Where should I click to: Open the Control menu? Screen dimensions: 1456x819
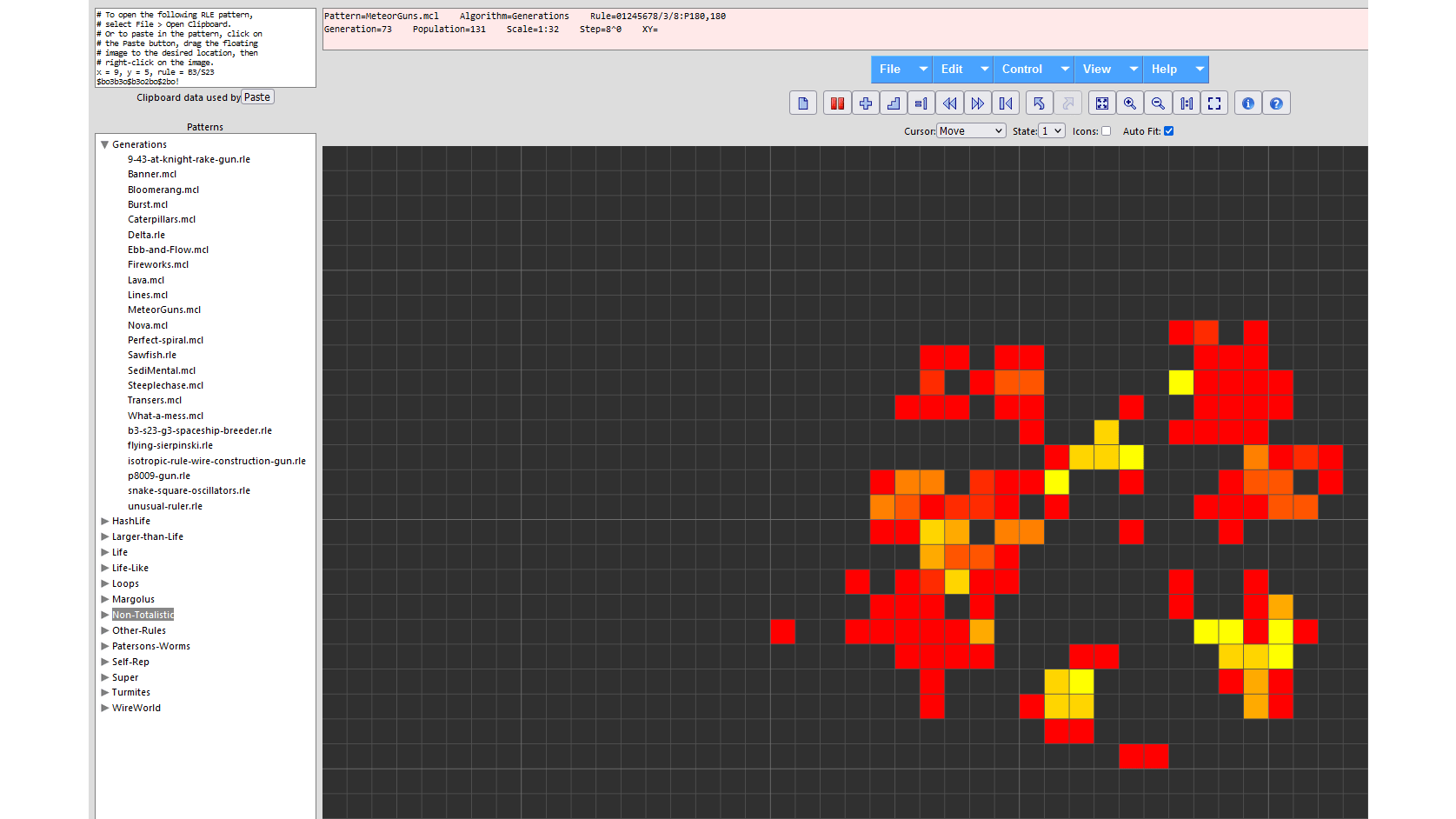[x=1034, y=70]
